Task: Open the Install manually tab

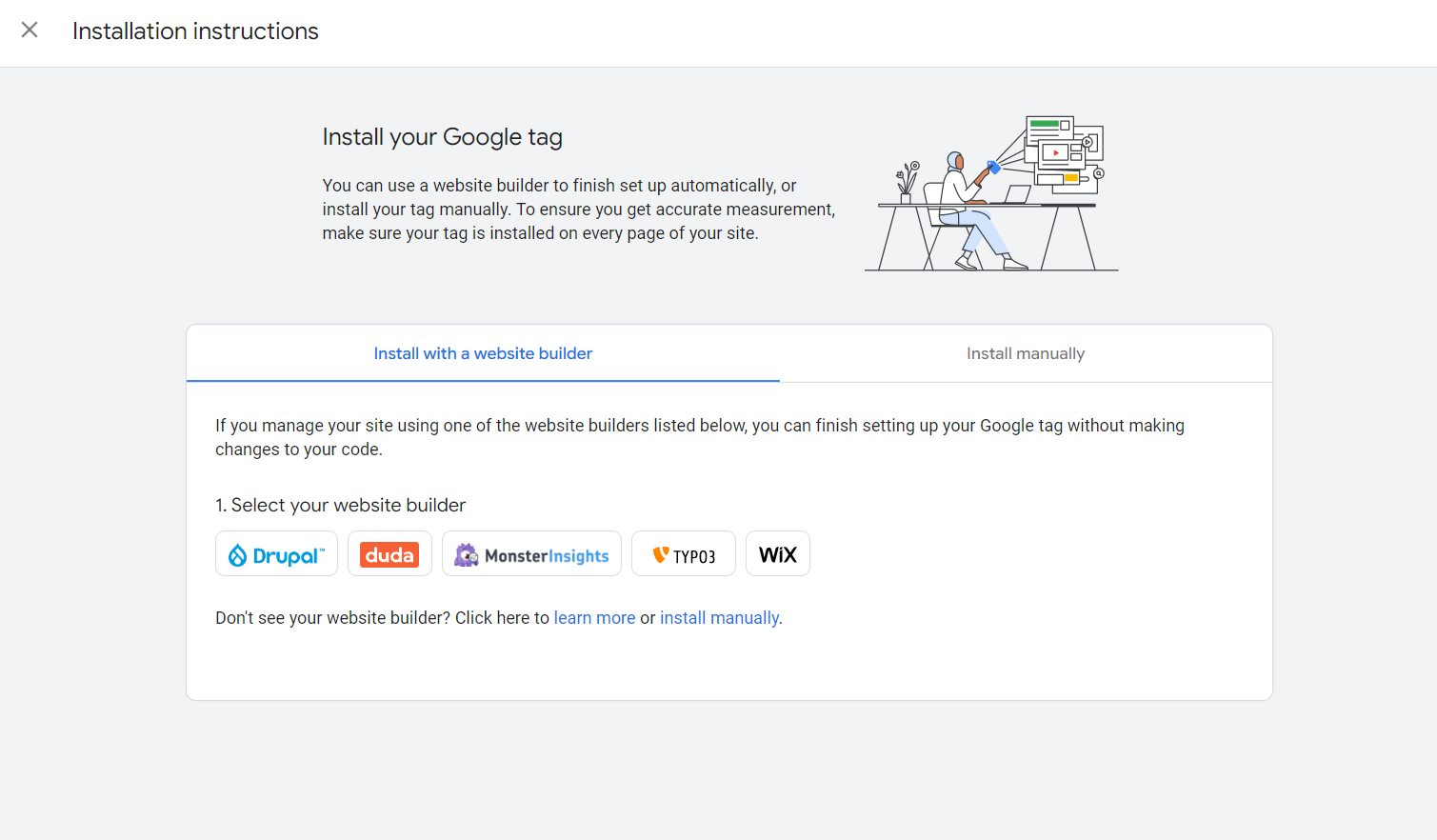Action: click(x=1026, y=353)
